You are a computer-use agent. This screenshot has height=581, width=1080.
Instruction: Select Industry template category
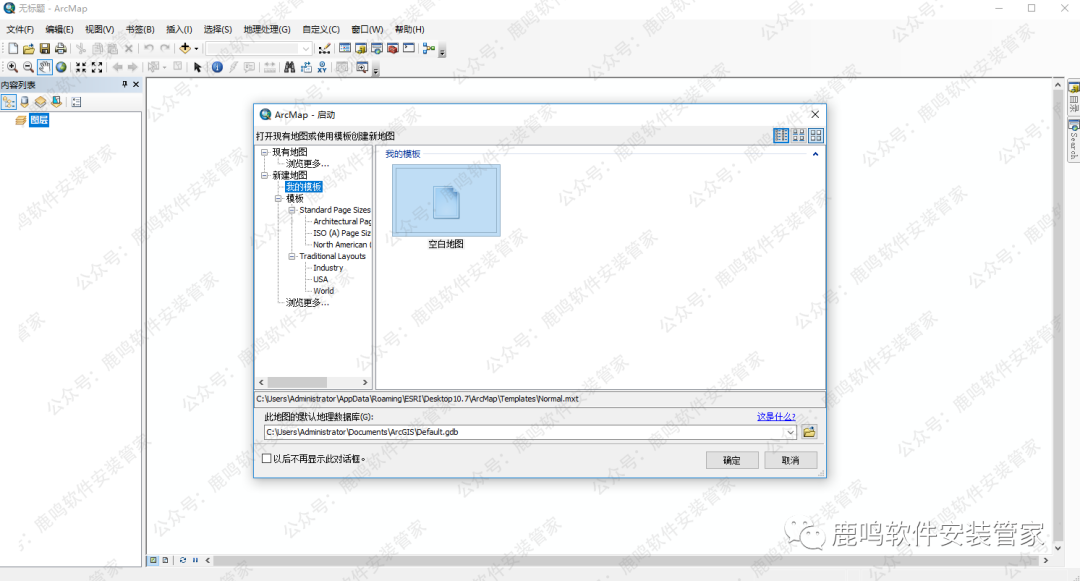(328, 268)
